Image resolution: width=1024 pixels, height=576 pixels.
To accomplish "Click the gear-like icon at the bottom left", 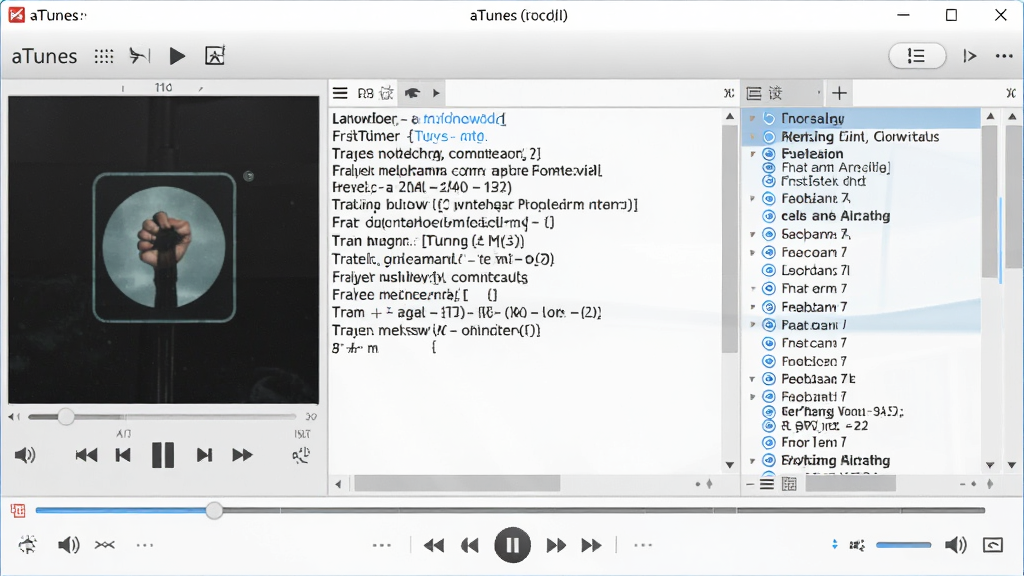I will [x=27, y=545].
